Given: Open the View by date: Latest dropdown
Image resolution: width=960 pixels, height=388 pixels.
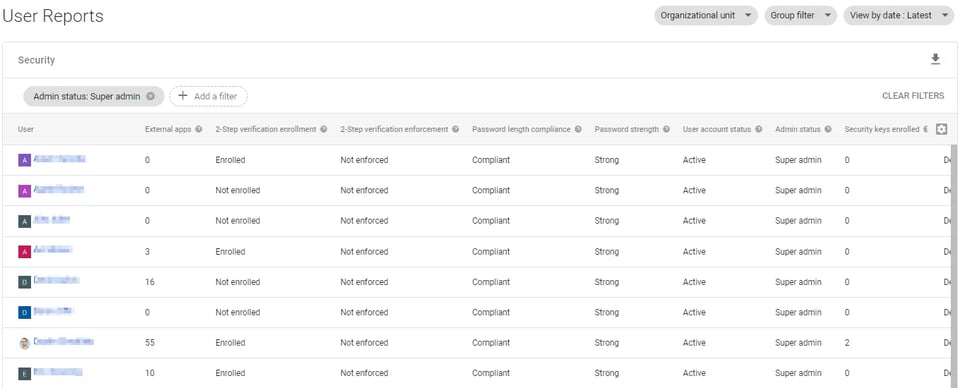Looking at the screenshot, I should (899, 15).
